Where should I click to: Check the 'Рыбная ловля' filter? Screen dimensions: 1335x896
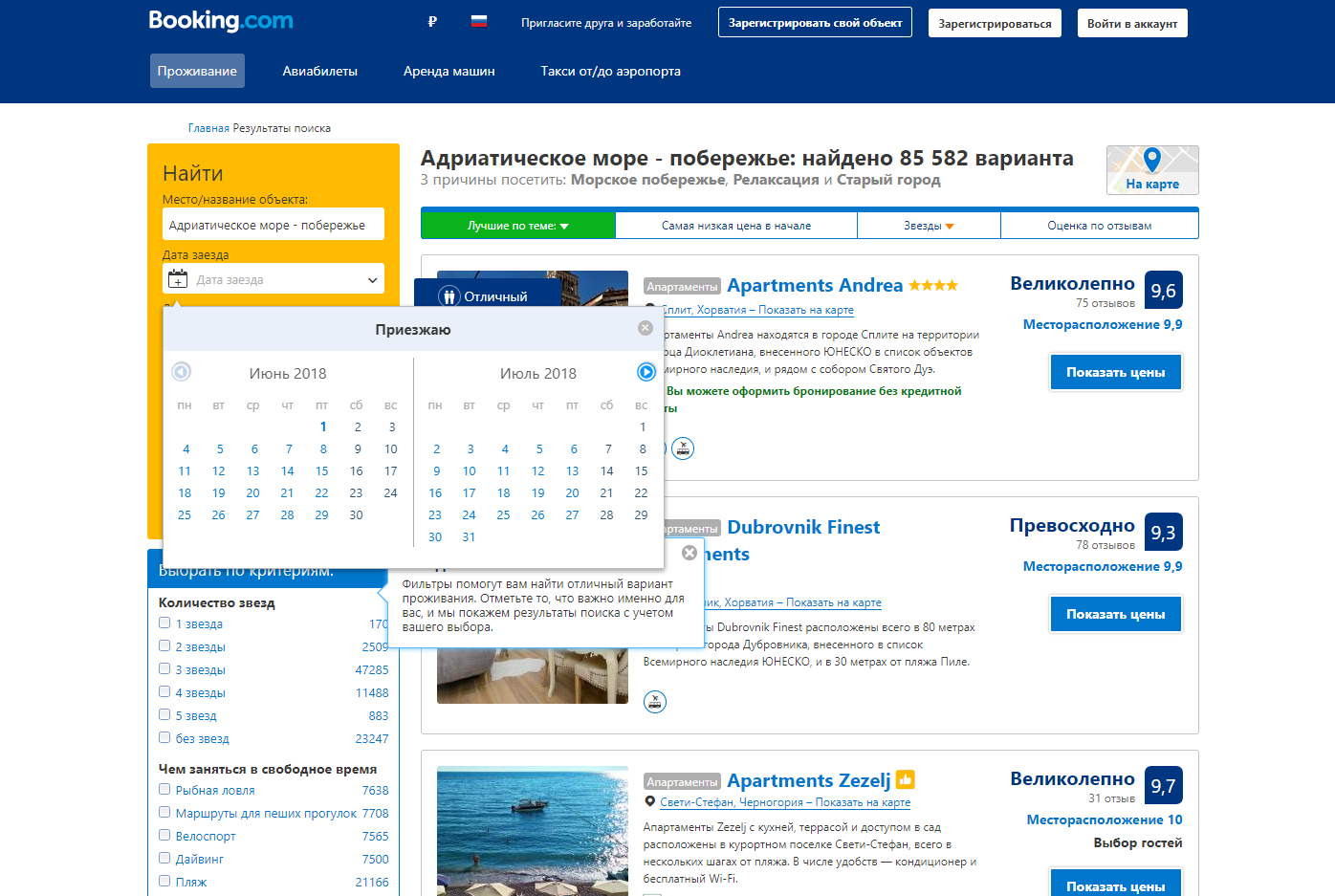pyautogui.click(x=164, y=789)
